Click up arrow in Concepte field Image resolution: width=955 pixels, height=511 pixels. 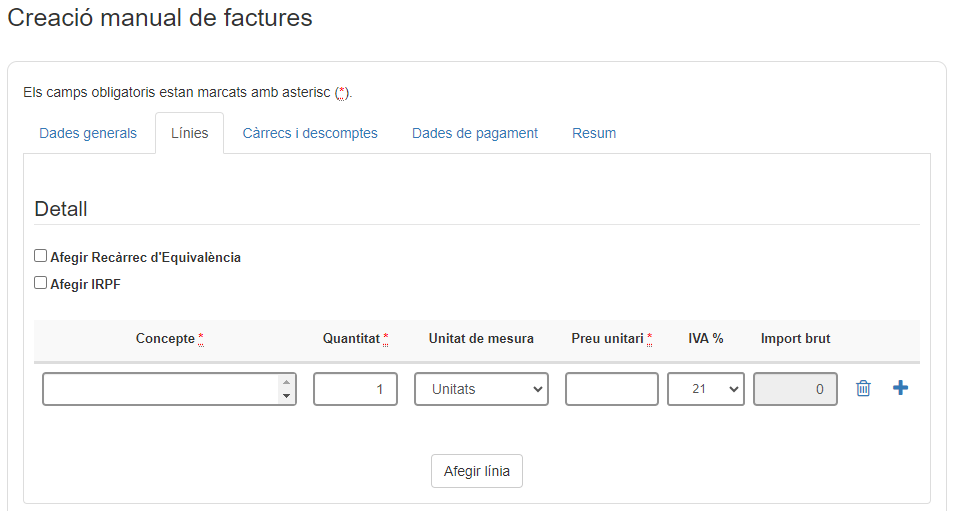[x=287, y=382]
